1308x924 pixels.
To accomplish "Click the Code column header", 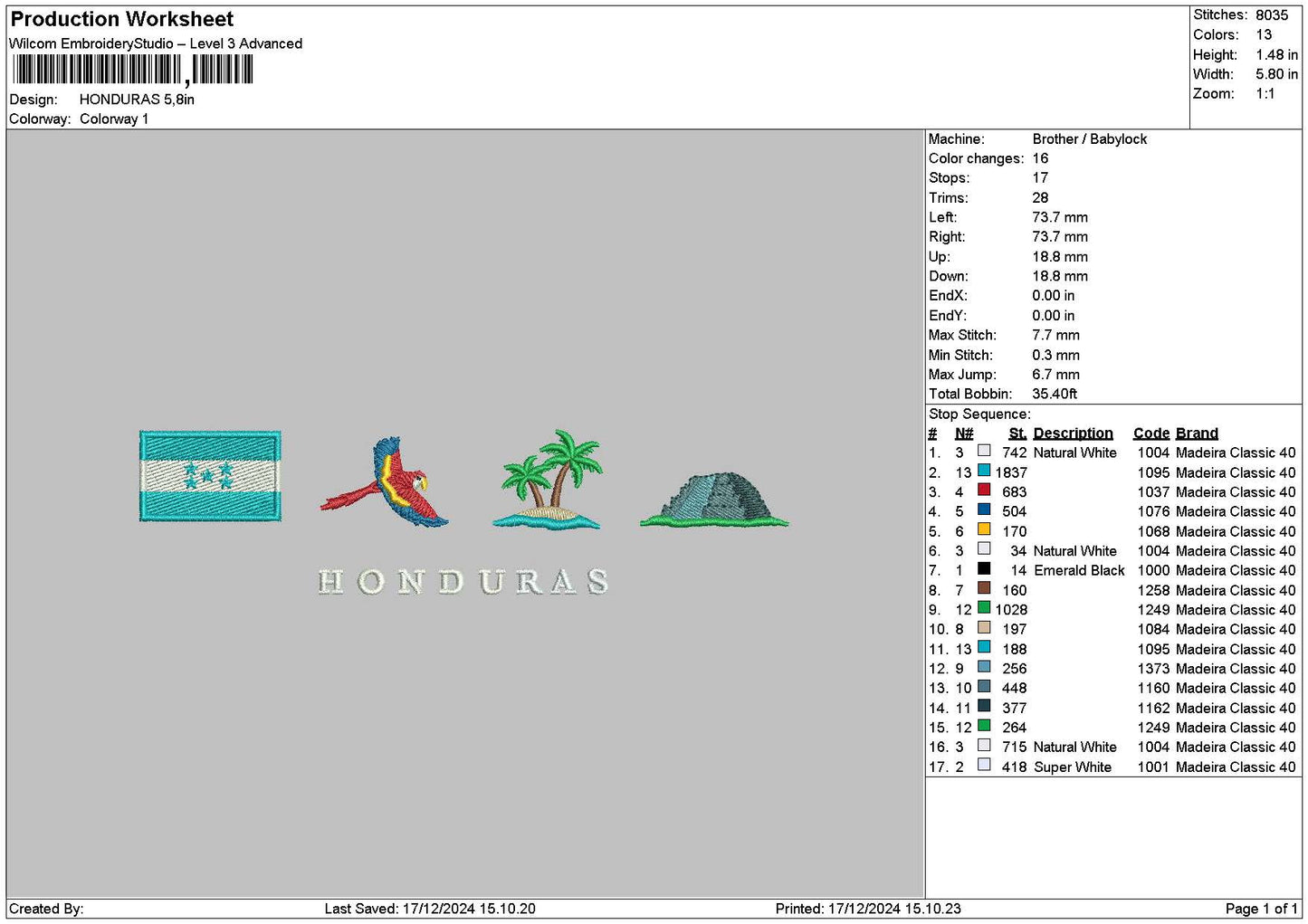I will click(1151, 433).
